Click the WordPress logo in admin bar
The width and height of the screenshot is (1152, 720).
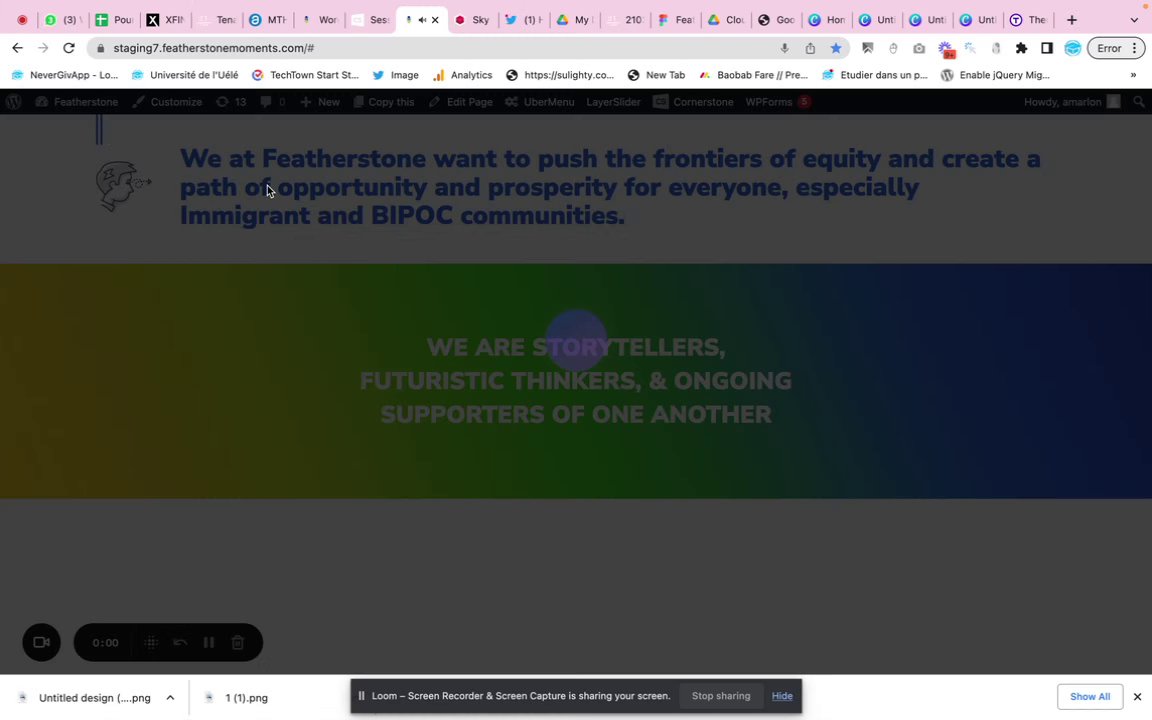pyautogui.click(x=13, y=102)
